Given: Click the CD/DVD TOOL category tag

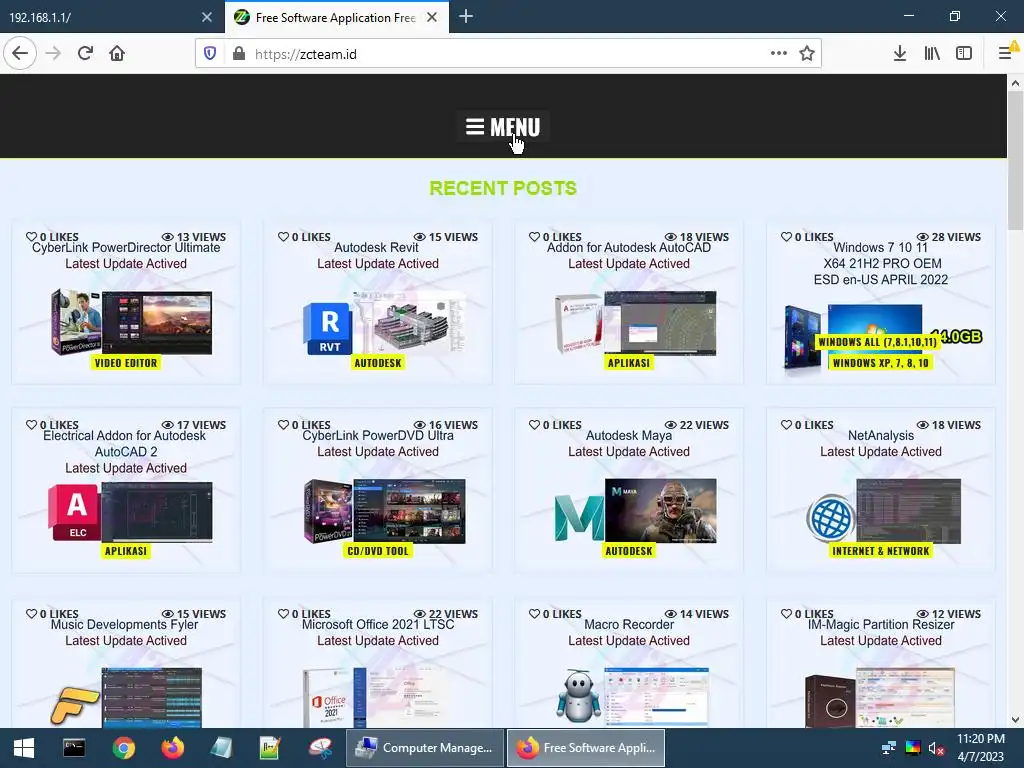Looking at the screenshot, I should point(377,551).
